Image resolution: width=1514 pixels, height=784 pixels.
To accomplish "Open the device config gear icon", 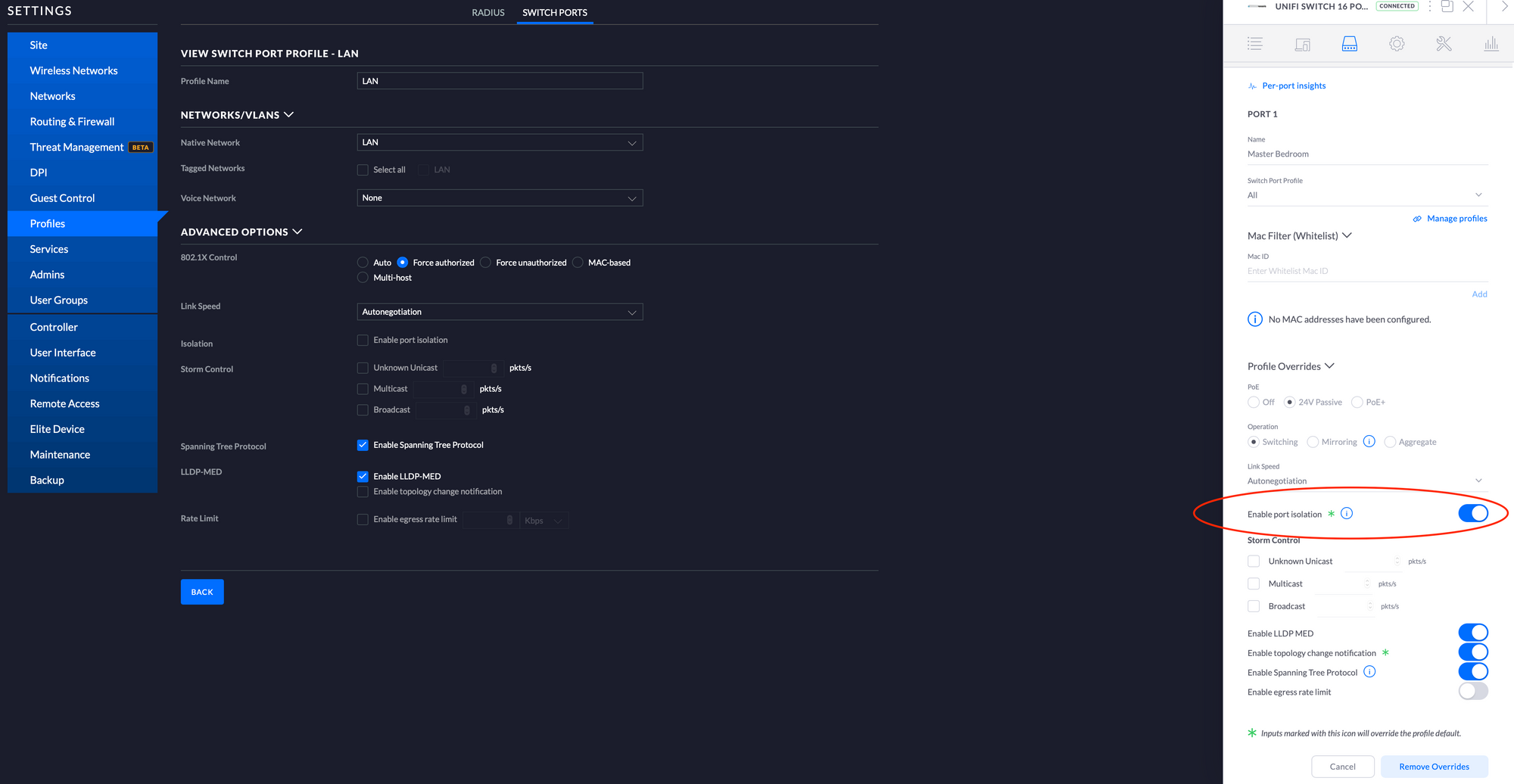I will tap(1397, 44).
